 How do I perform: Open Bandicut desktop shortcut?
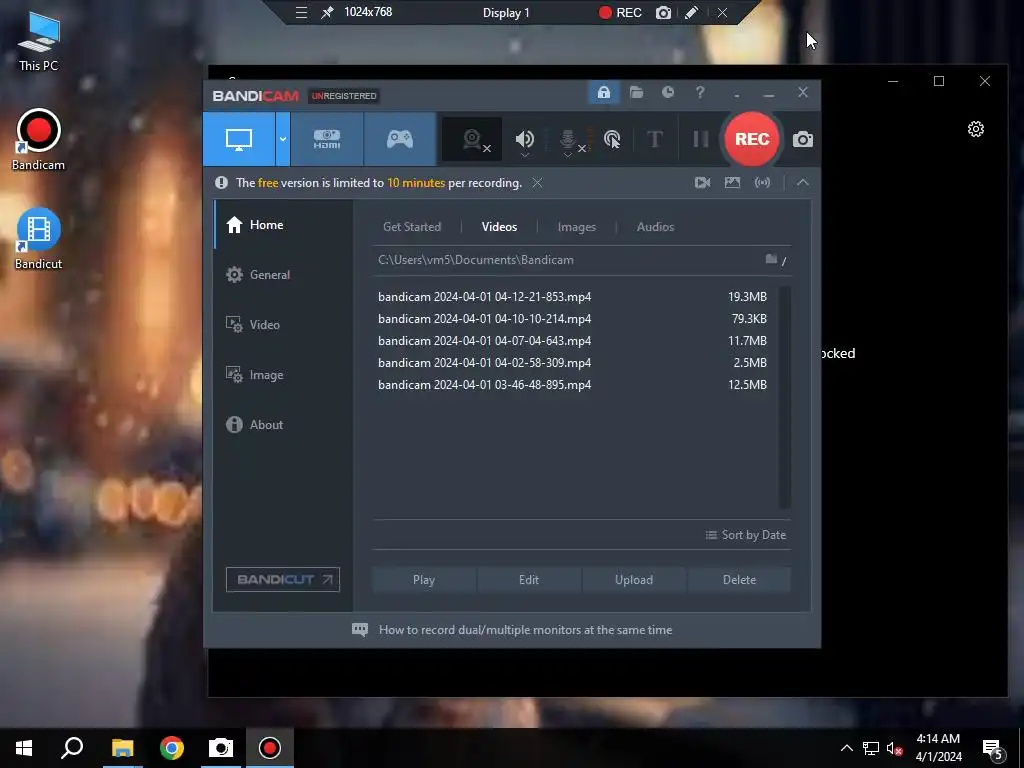(39, 239)
